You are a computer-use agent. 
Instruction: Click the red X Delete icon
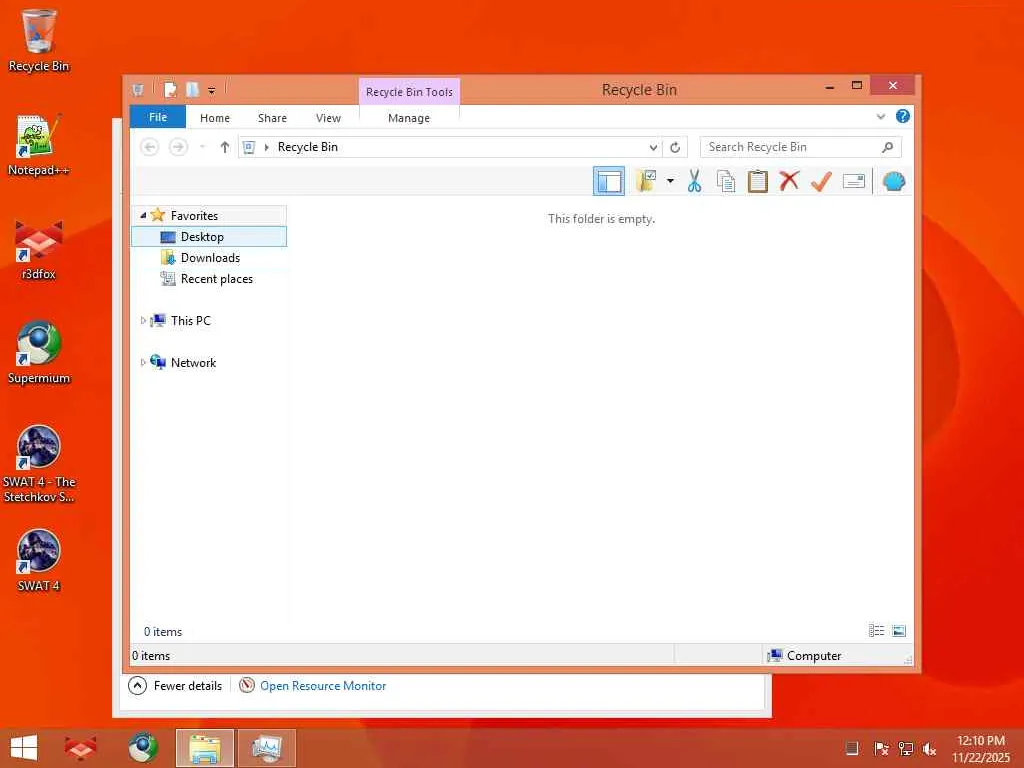point(789,181)
